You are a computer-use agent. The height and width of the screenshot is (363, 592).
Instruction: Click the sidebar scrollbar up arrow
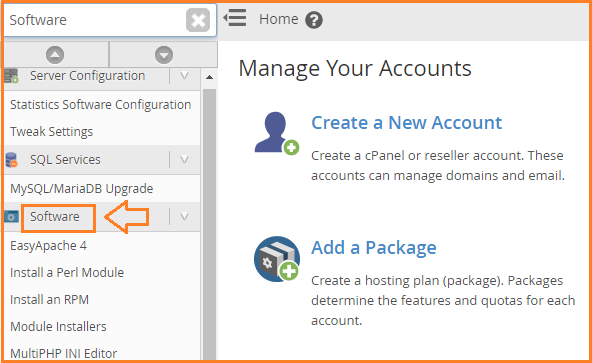click(x=209, y=77)
